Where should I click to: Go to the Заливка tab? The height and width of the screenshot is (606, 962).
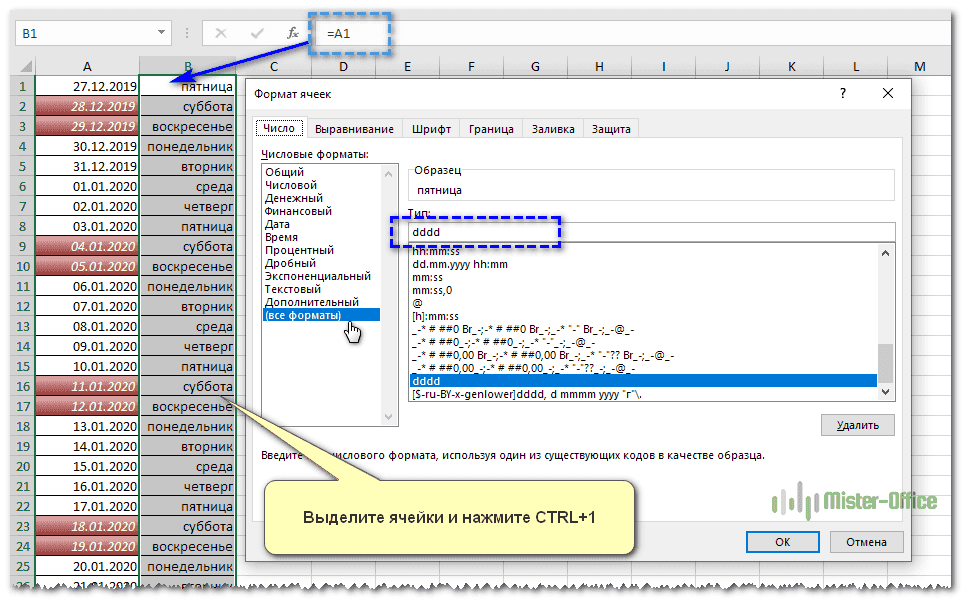click(x=553, y=129)
